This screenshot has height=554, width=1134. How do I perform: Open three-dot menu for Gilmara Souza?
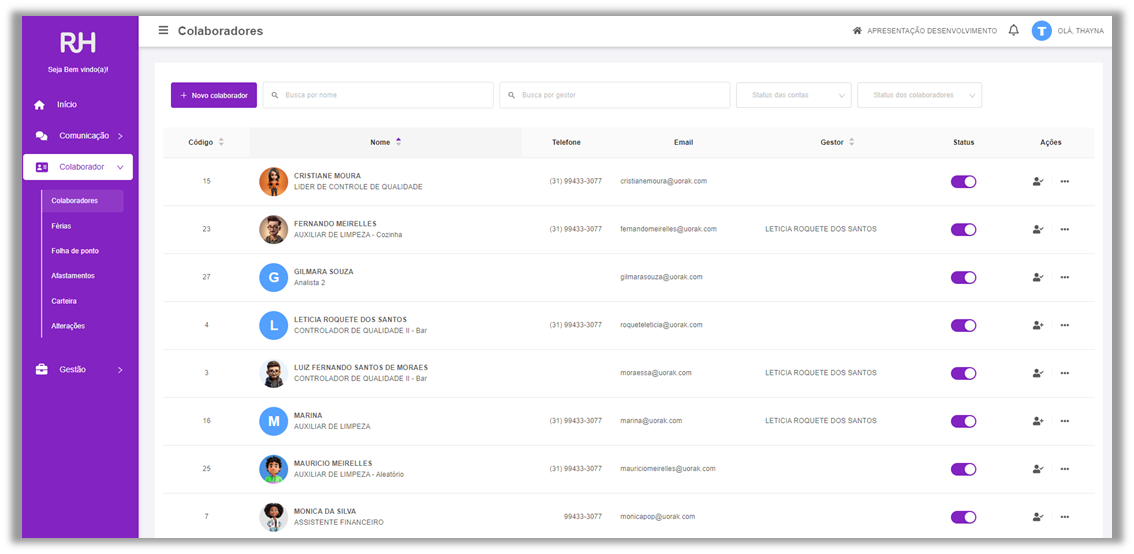[1065, 277]
